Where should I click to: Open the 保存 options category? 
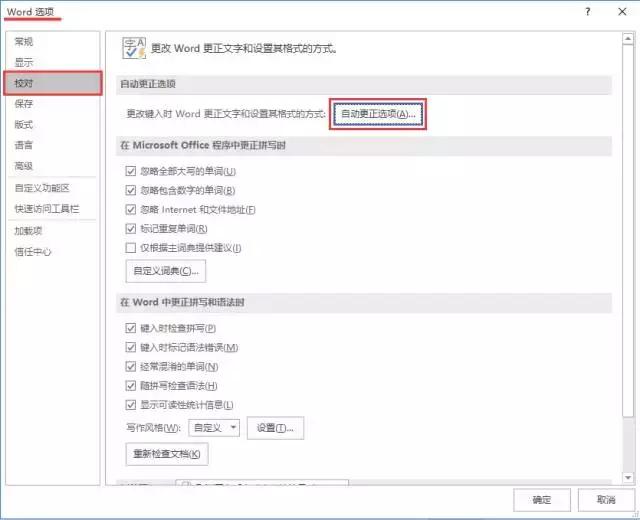24,104
